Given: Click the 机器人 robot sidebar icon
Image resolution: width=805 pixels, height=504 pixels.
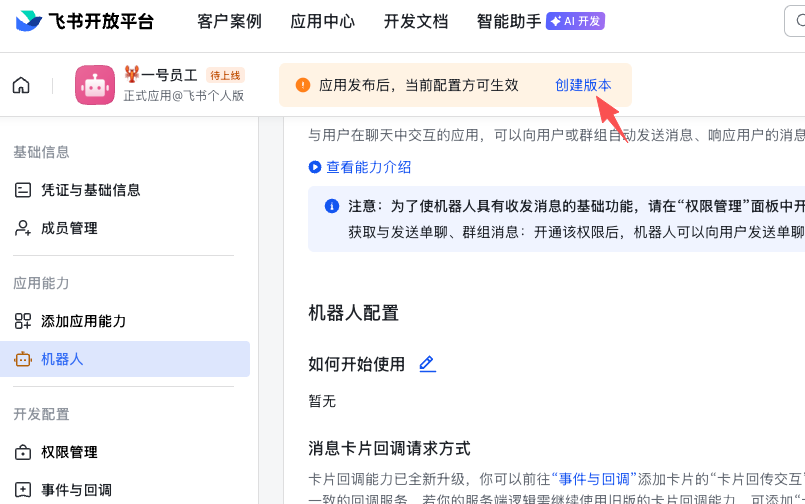Looking at the screenshot, I should click(23, 359).
